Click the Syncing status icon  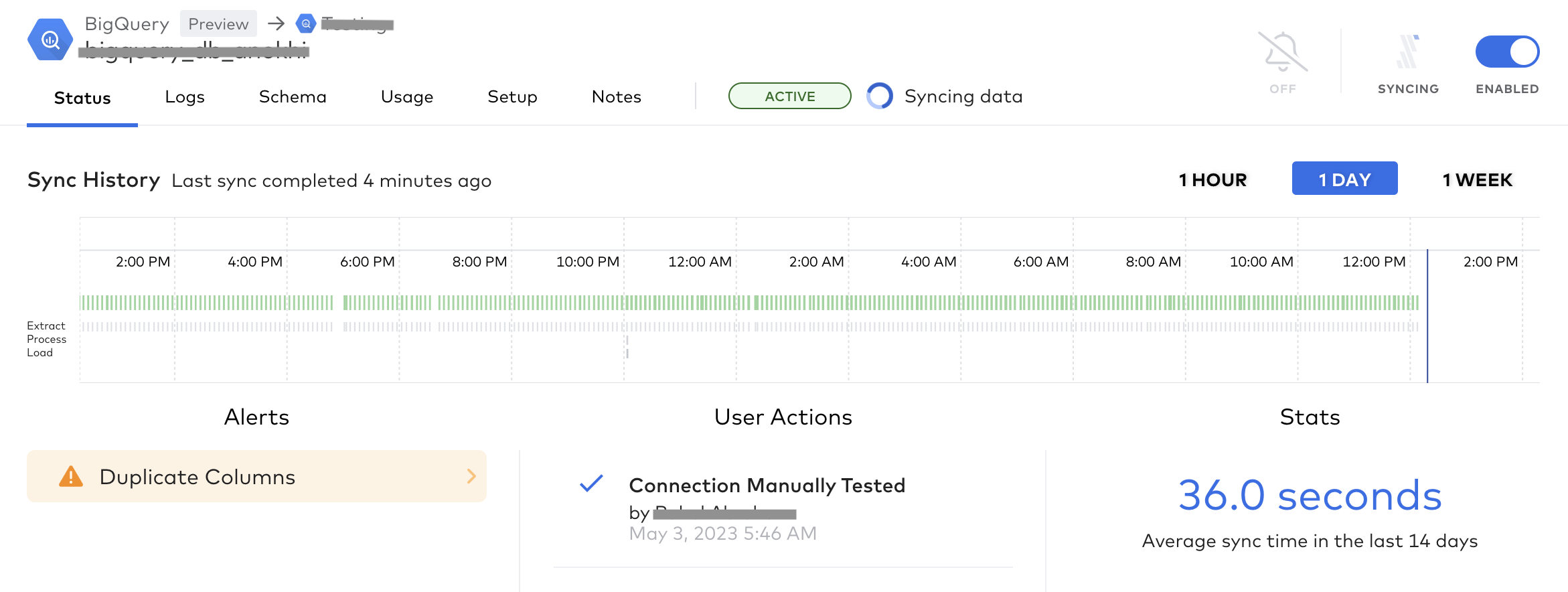(1408, 52)
